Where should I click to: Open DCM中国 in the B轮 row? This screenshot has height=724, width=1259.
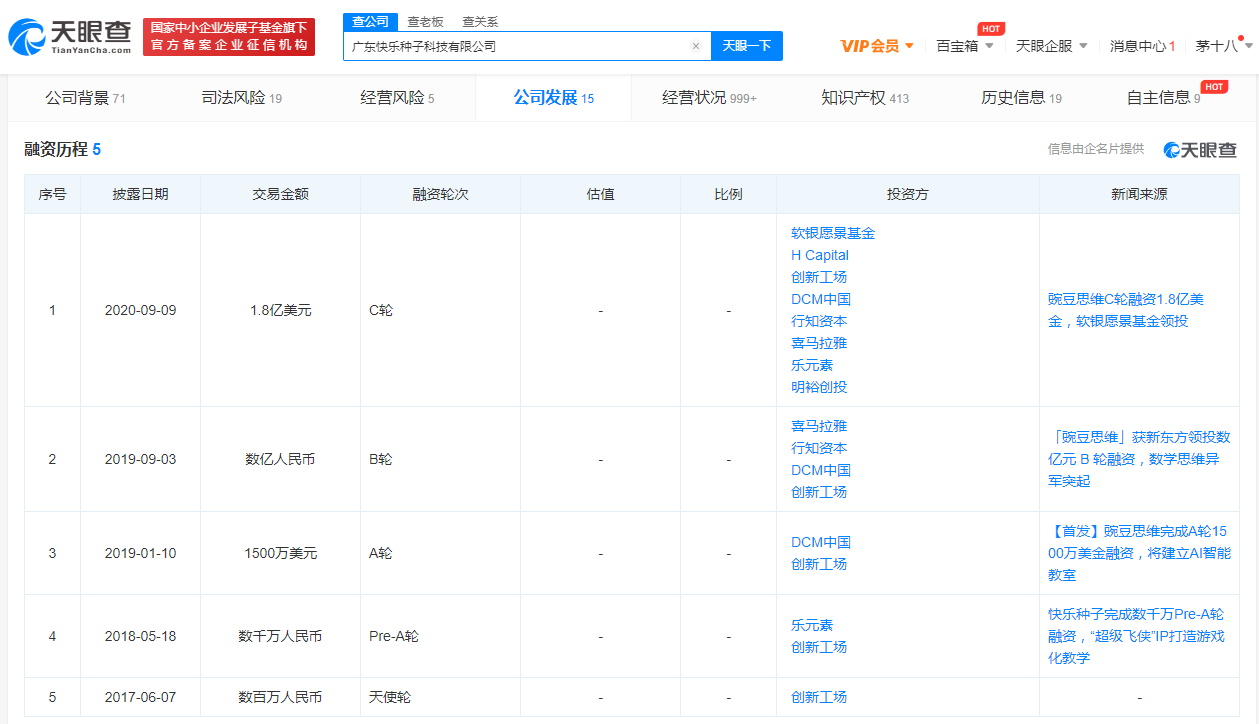[821, 470]
